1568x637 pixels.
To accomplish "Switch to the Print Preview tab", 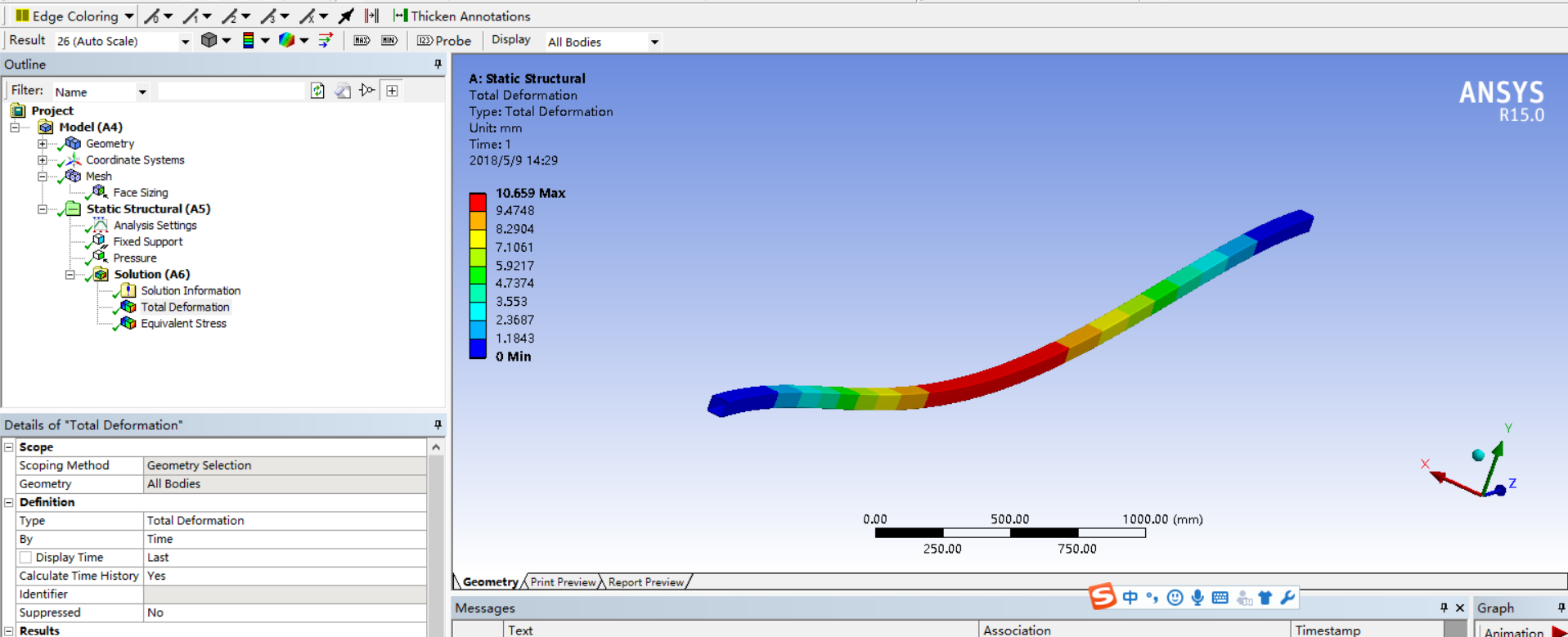I will pyautogui.click(x=563, y=582).
